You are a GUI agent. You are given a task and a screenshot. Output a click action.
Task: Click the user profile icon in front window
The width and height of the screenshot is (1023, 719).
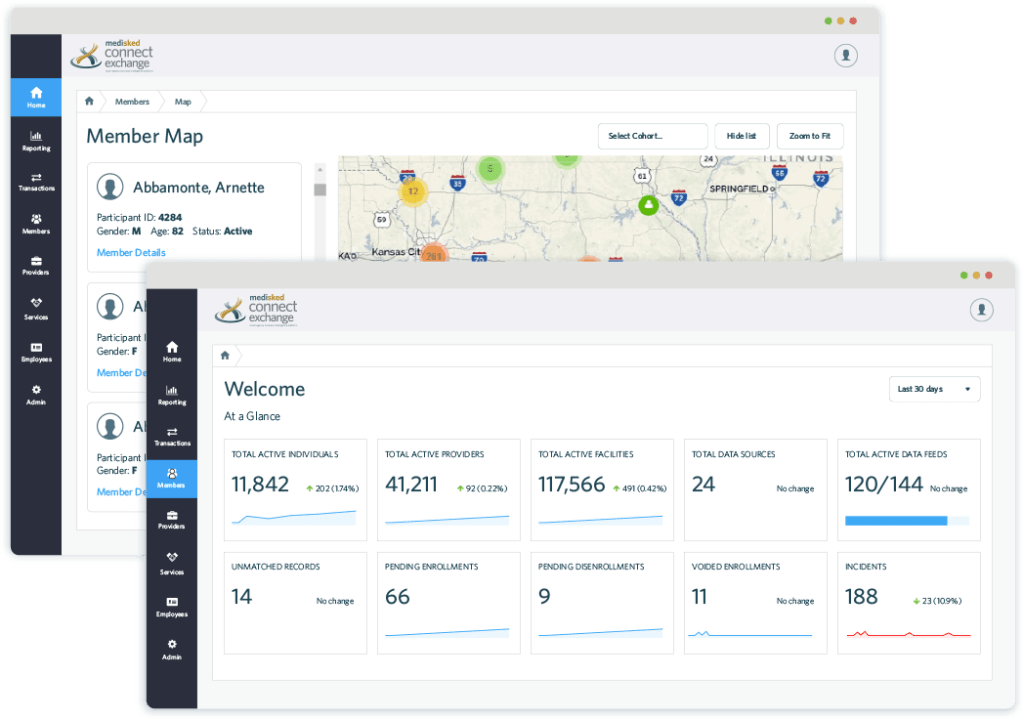point(981,310)
